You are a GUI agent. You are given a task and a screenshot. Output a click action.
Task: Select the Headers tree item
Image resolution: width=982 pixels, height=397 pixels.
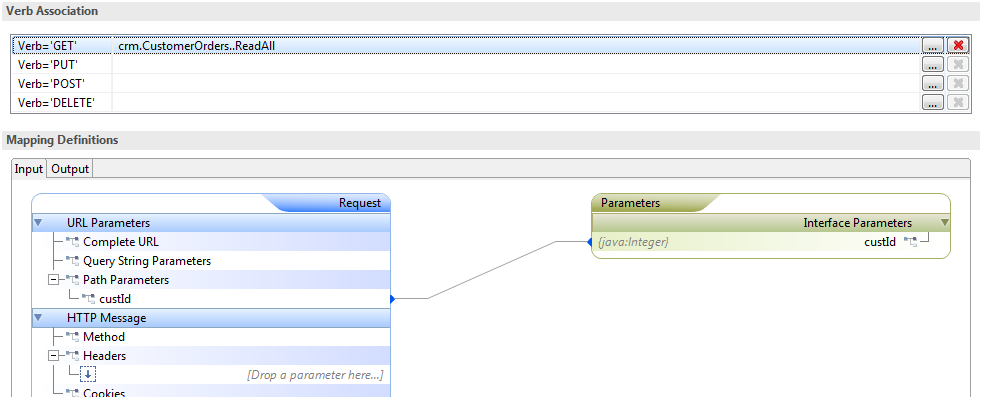pos(105,356)
